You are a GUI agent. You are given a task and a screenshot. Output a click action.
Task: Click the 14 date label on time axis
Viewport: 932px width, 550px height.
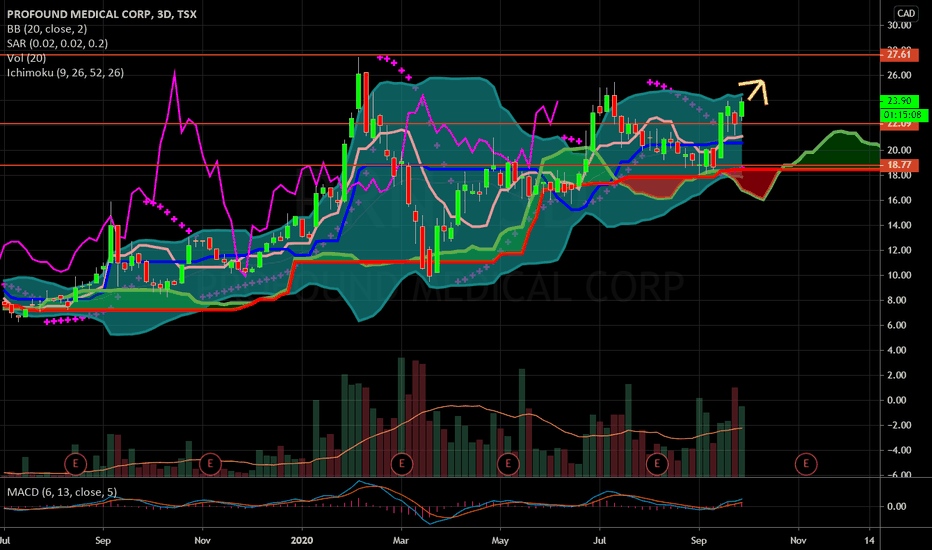click(x=870, y=540)
